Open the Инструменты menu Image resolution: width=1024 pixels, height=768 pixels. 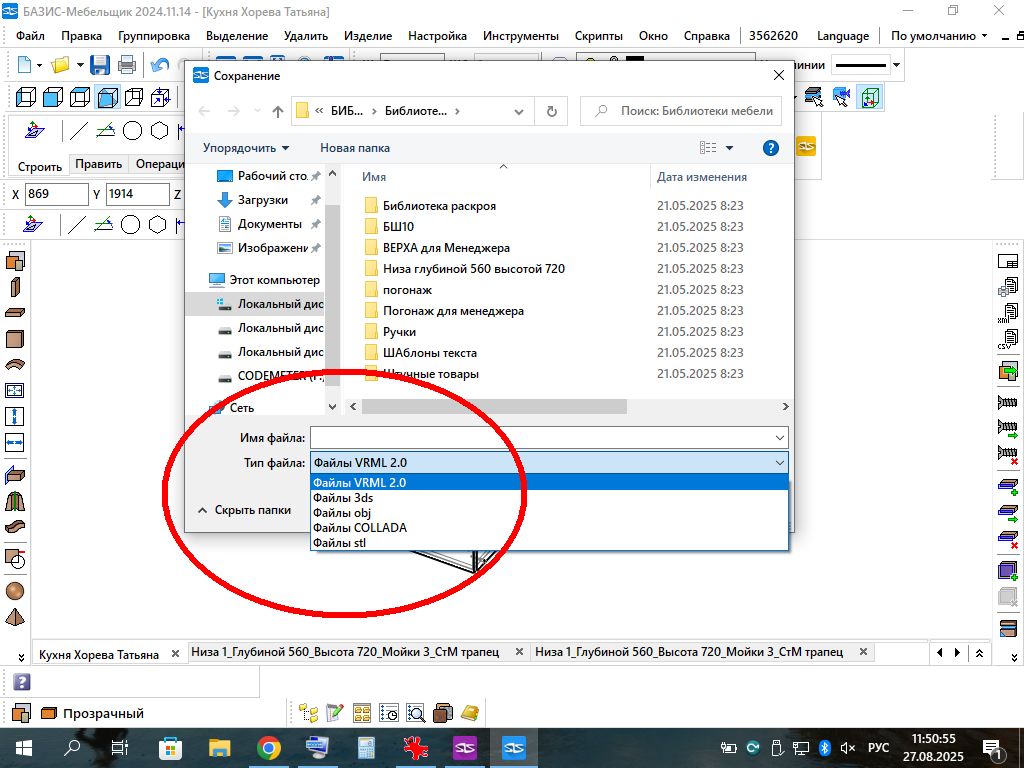[520, 36]
